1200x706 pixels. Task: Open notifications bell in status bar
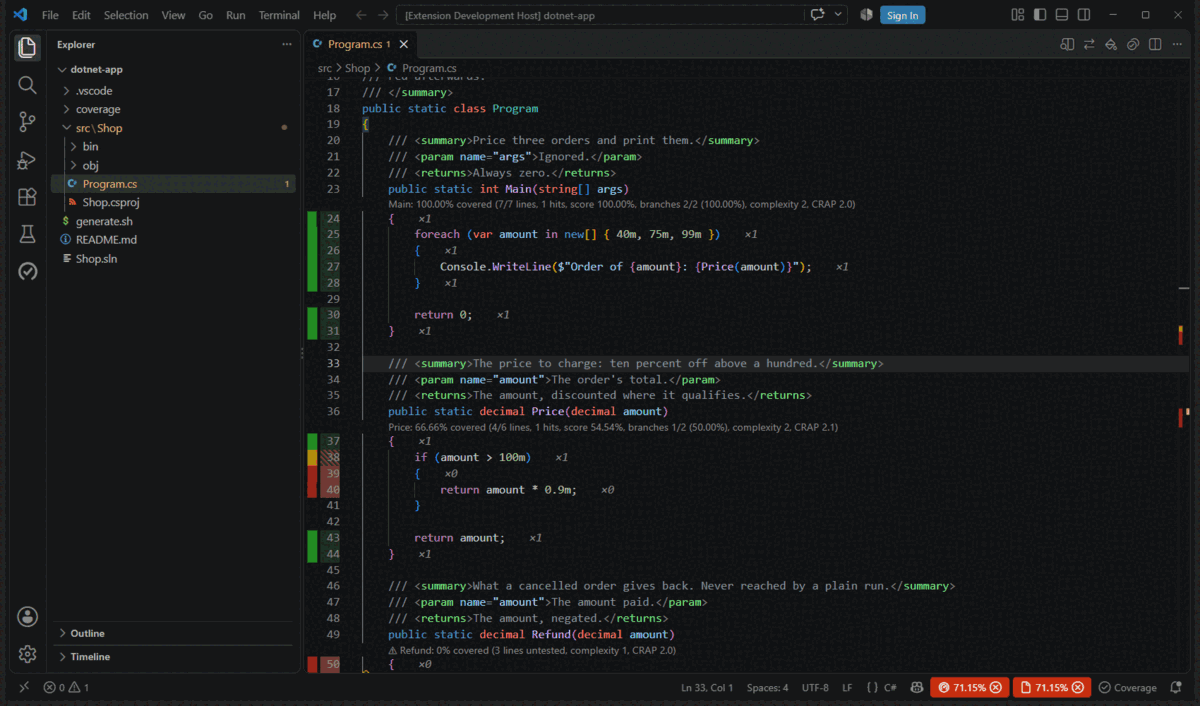coord(1177,688)
